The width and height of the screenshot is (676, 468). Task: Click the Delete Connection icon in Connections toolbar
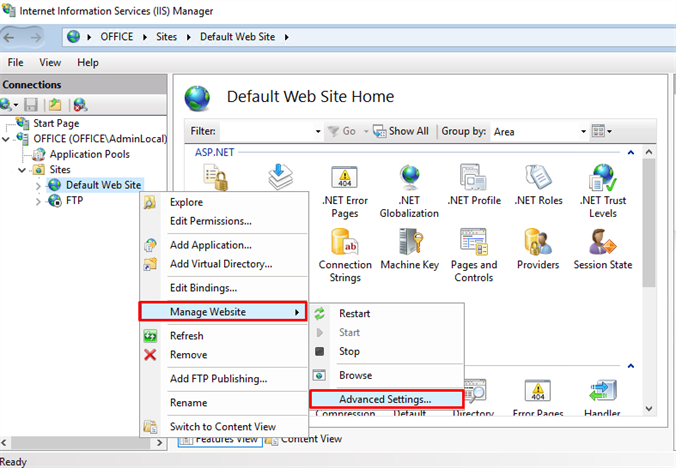[80, 105]
